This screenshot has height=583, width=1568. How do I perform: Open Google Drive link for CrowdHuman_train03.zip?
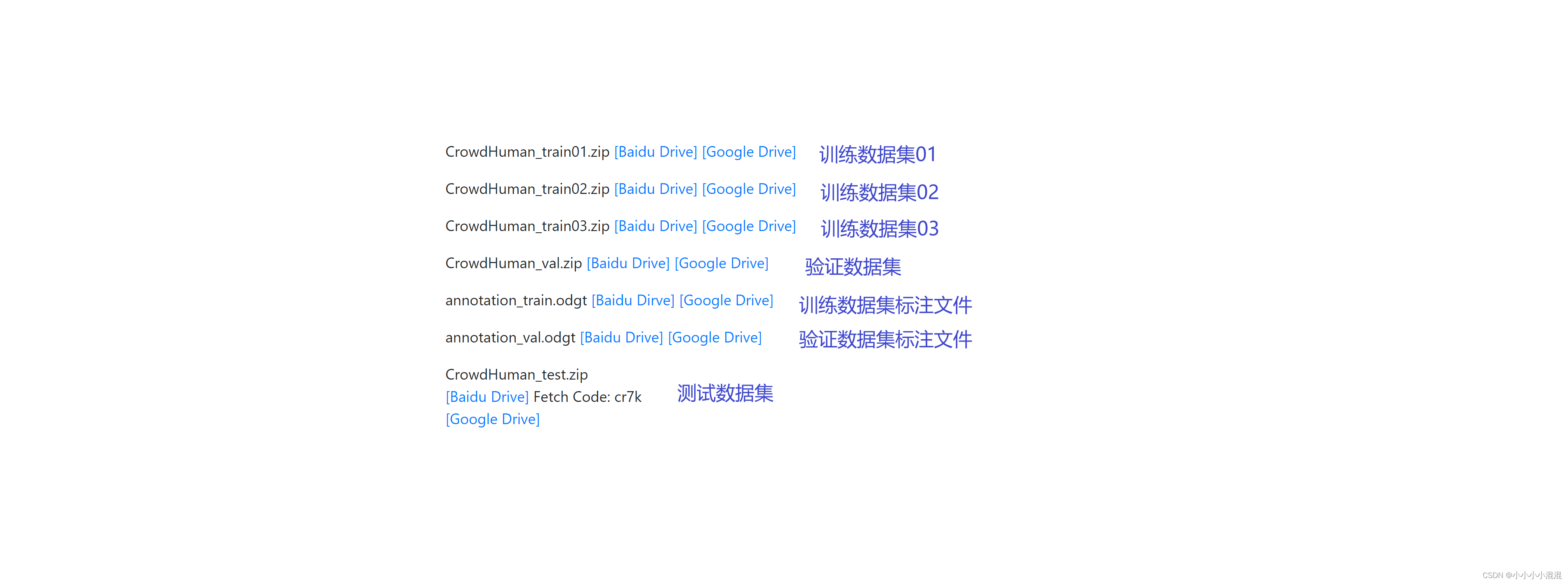(749, 226)
